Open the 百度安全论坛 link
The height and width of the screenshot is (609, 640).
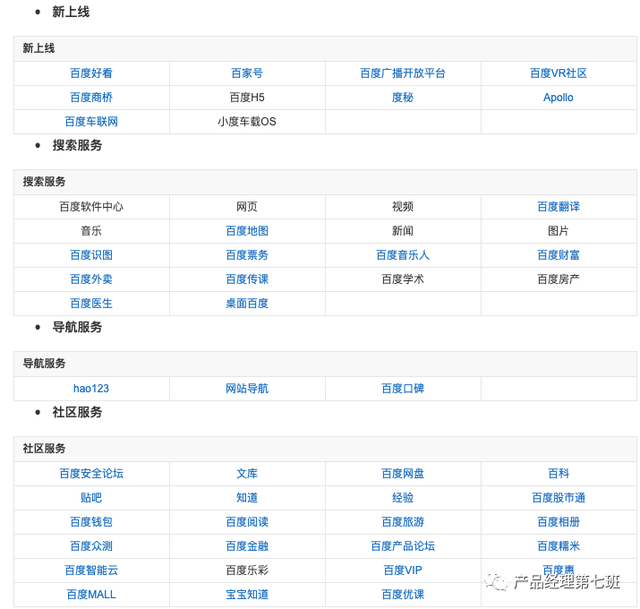pyautogui.click(x=91, y=474)
